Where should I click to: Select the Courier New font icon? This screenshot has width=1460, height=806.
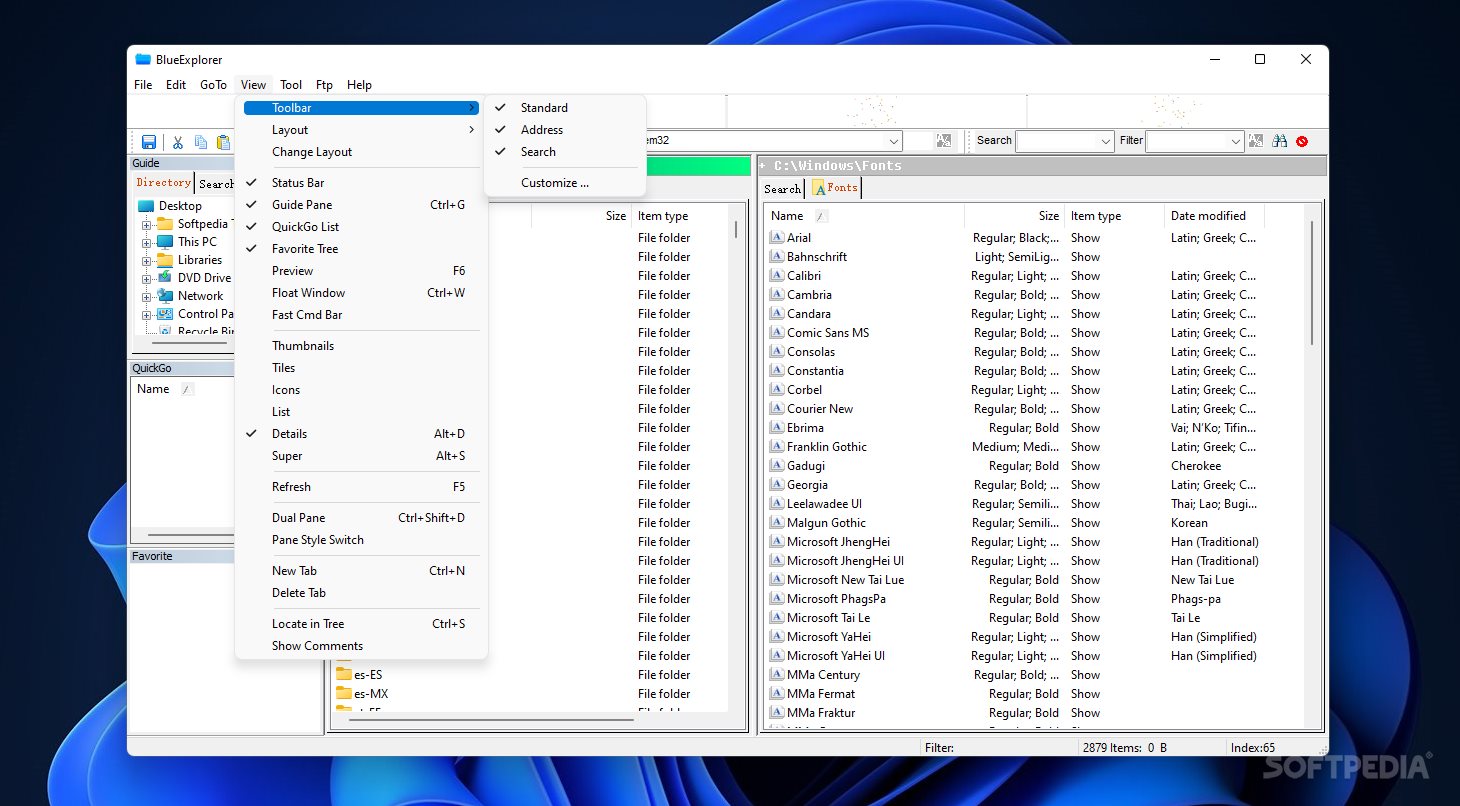pyautogui.click(x=776, y=409)
